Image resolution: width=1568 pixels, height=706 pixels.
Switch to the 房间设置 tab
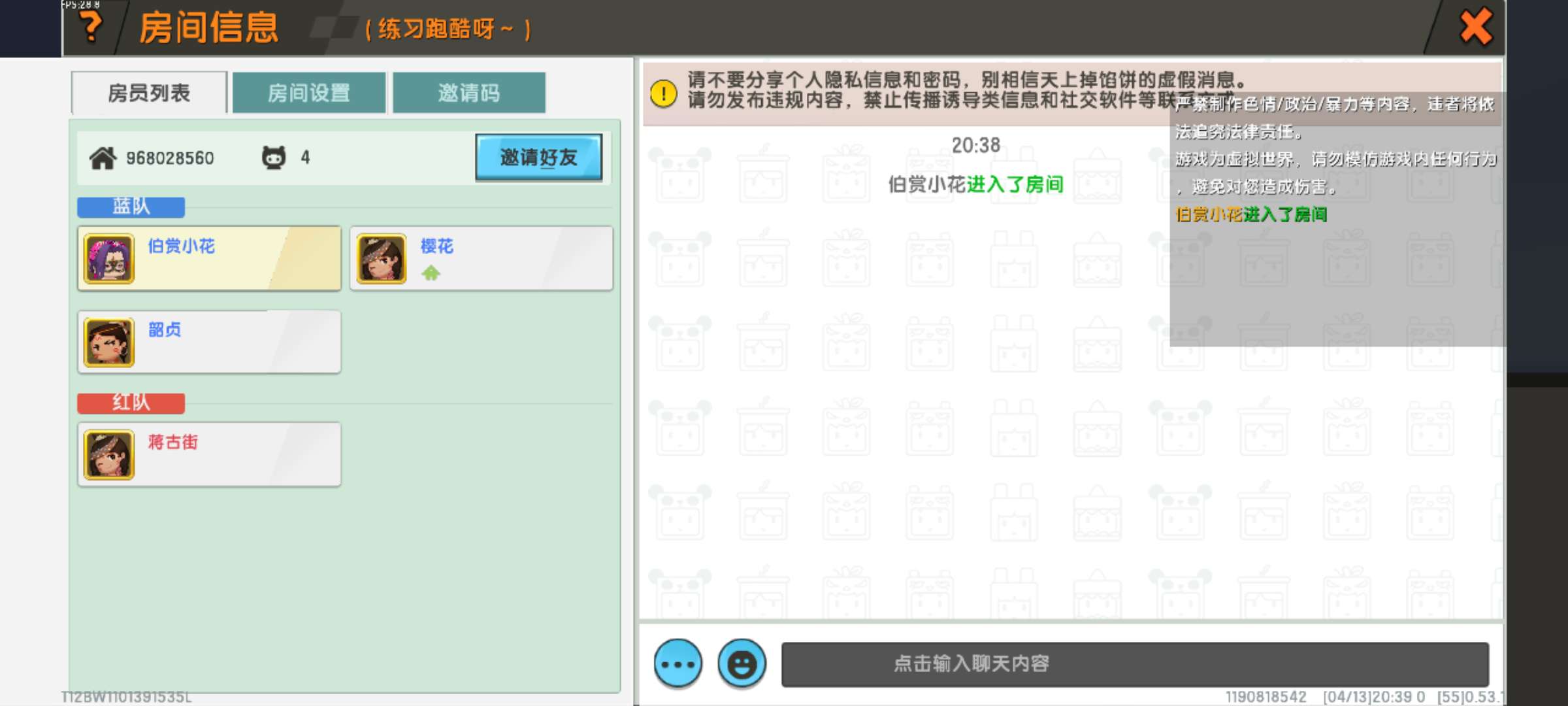pos(309,93)
